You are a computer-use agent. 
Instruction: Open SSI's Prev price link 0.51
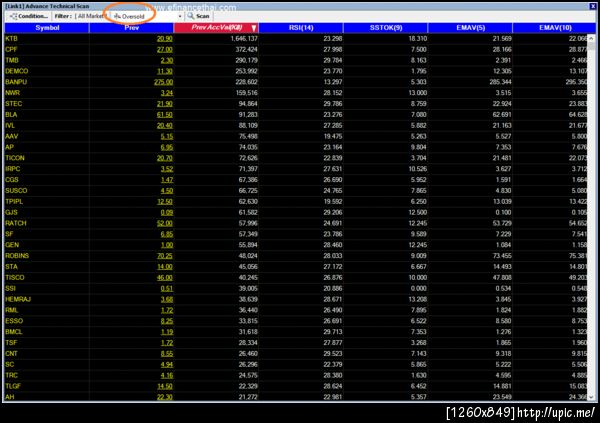[x=167, y=288]
